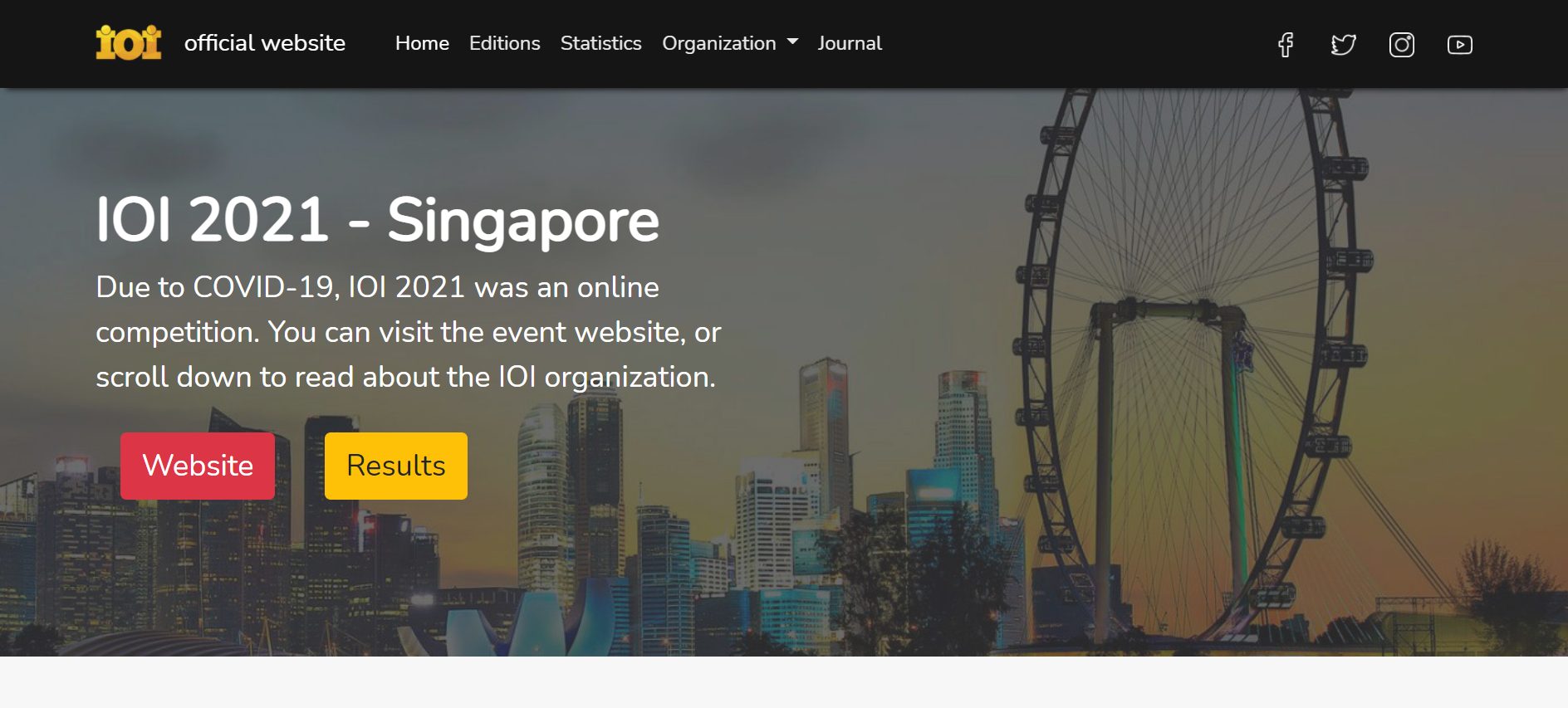Click the "official website" brand text

click(264, 43)
